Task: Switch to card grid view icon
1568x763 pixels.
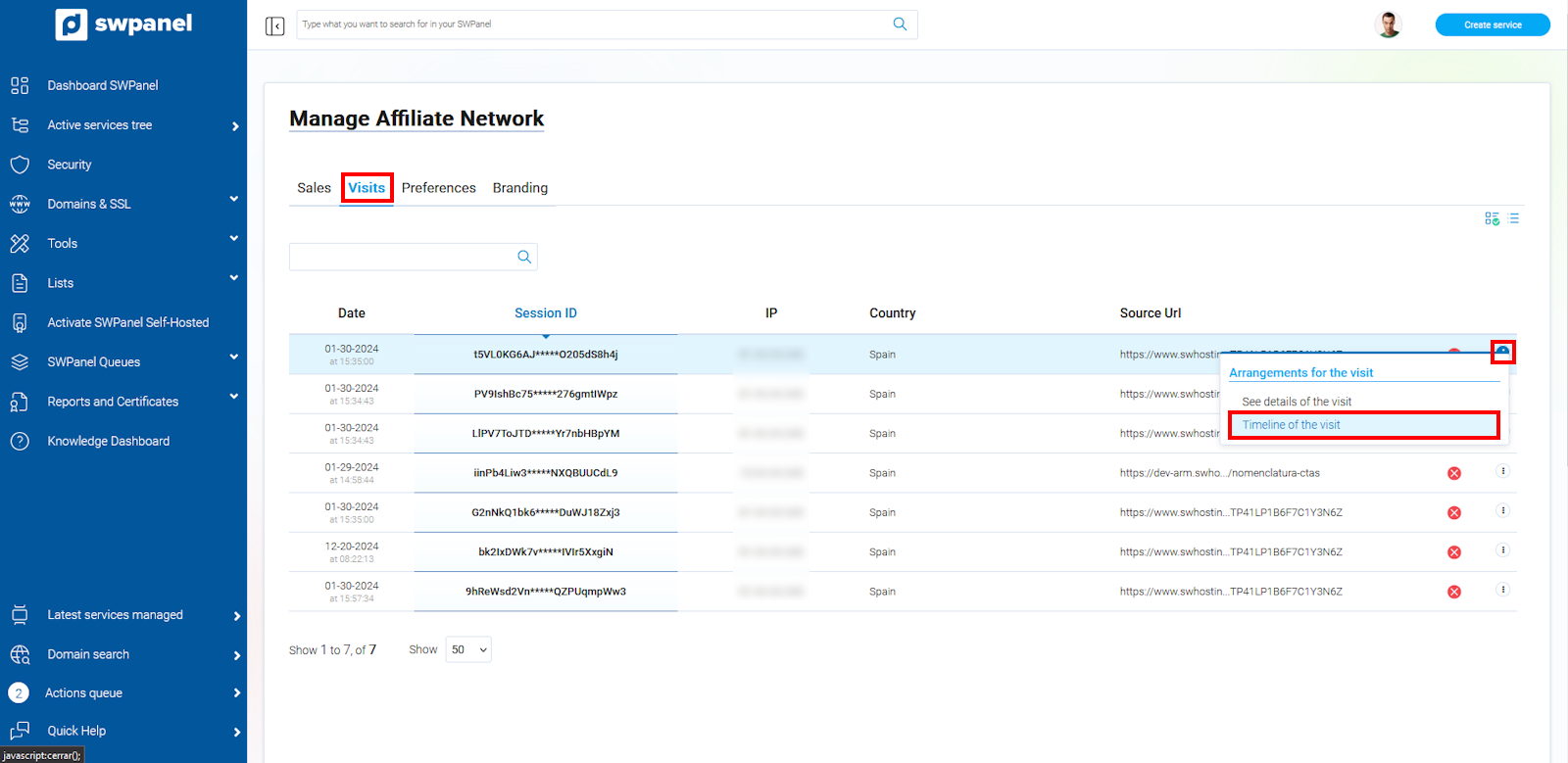Action: pyautogui.click(x=1492, y=218)
